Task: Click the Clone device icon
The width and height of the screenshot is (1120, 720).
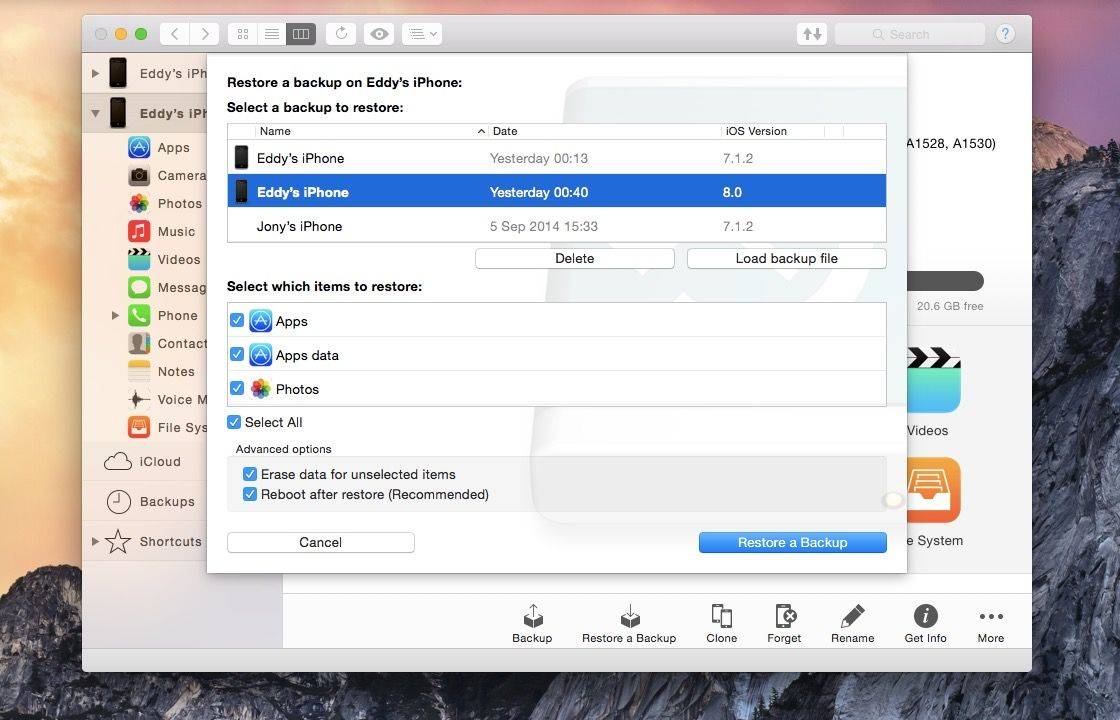Action: (721, 617)
